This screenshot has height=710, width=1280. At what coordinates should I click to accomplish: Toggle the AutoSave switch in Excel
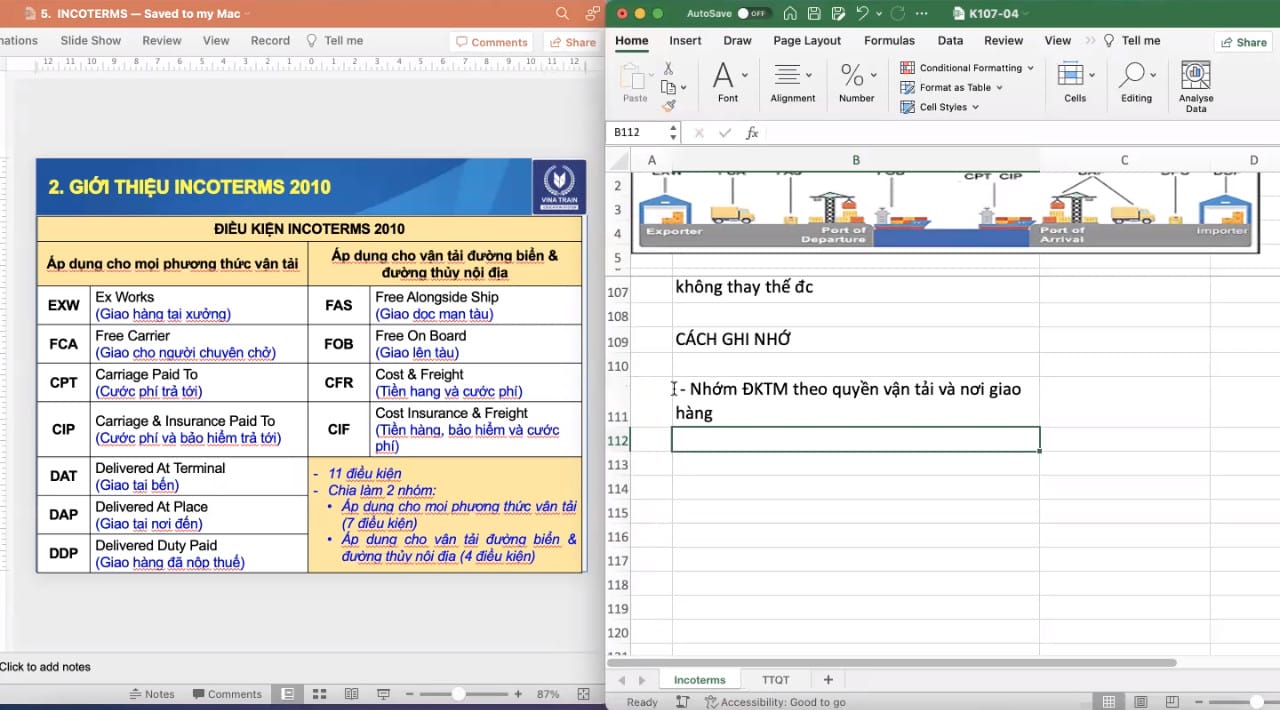[x=752, y=14]
